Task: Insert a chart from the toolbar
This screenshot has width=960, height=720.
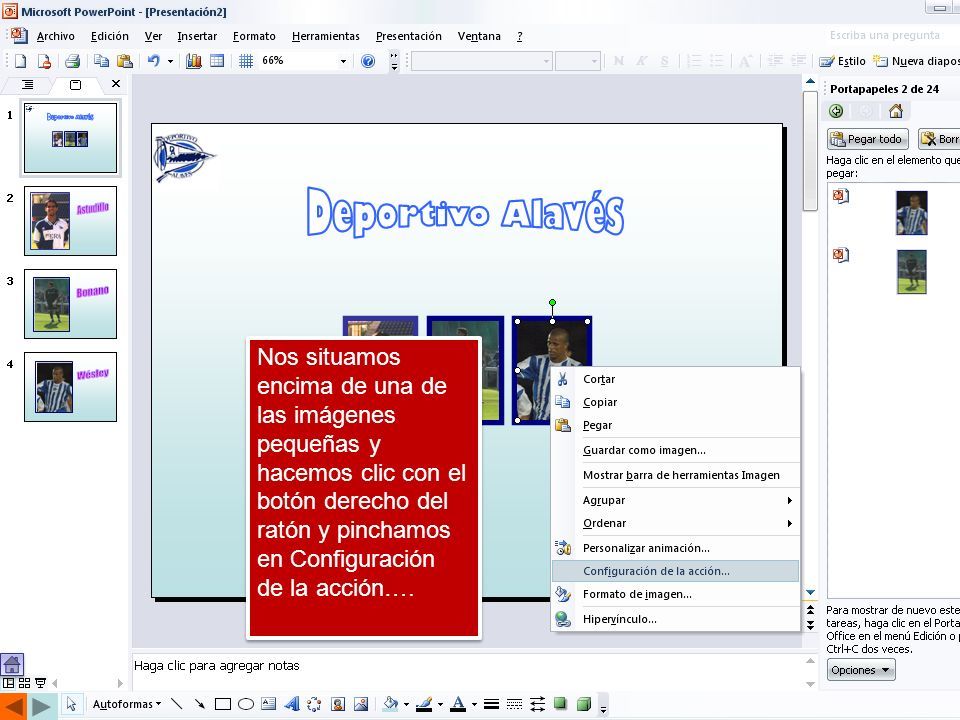Action: coord(193,61)
